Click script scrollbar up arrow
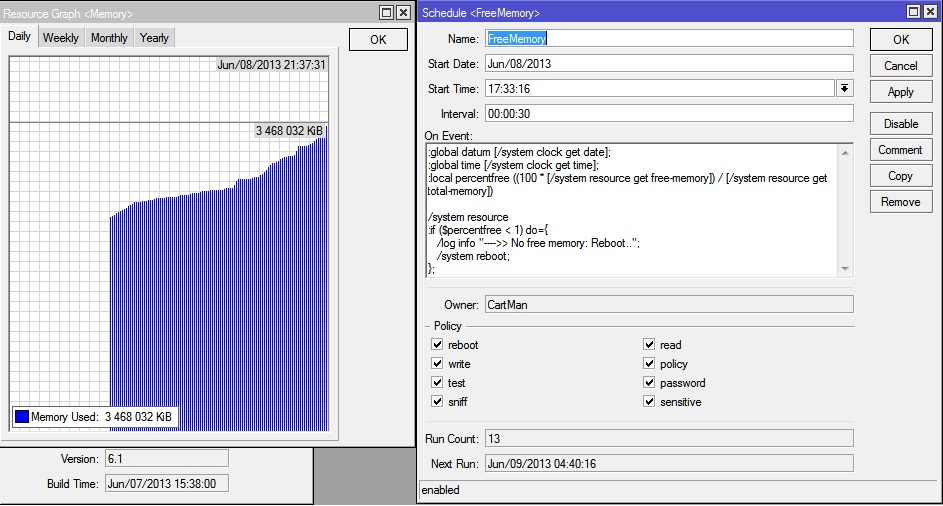Screen dimensions: 943x506 [x=845, y=153]
